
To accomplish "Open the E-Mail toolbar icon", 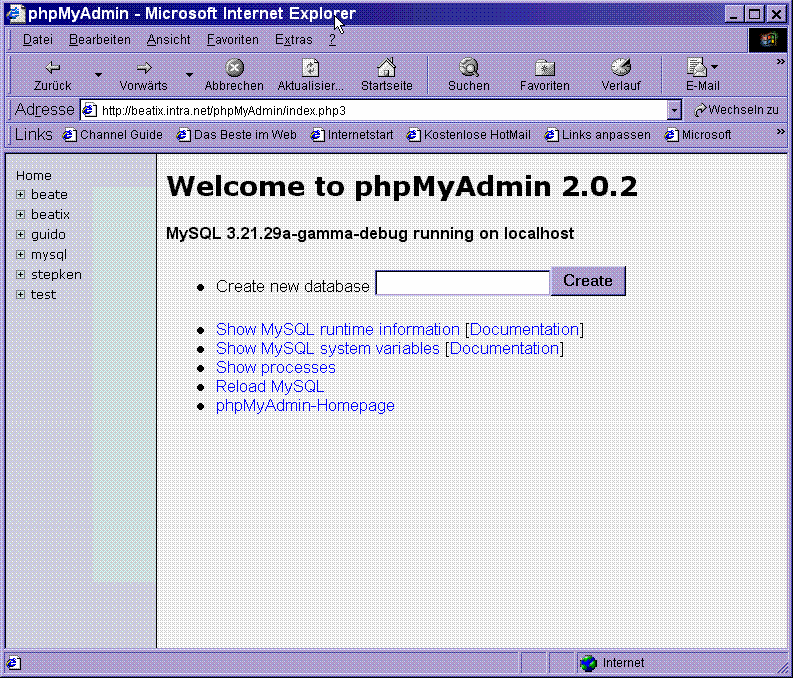I will [x=697, y=68].
